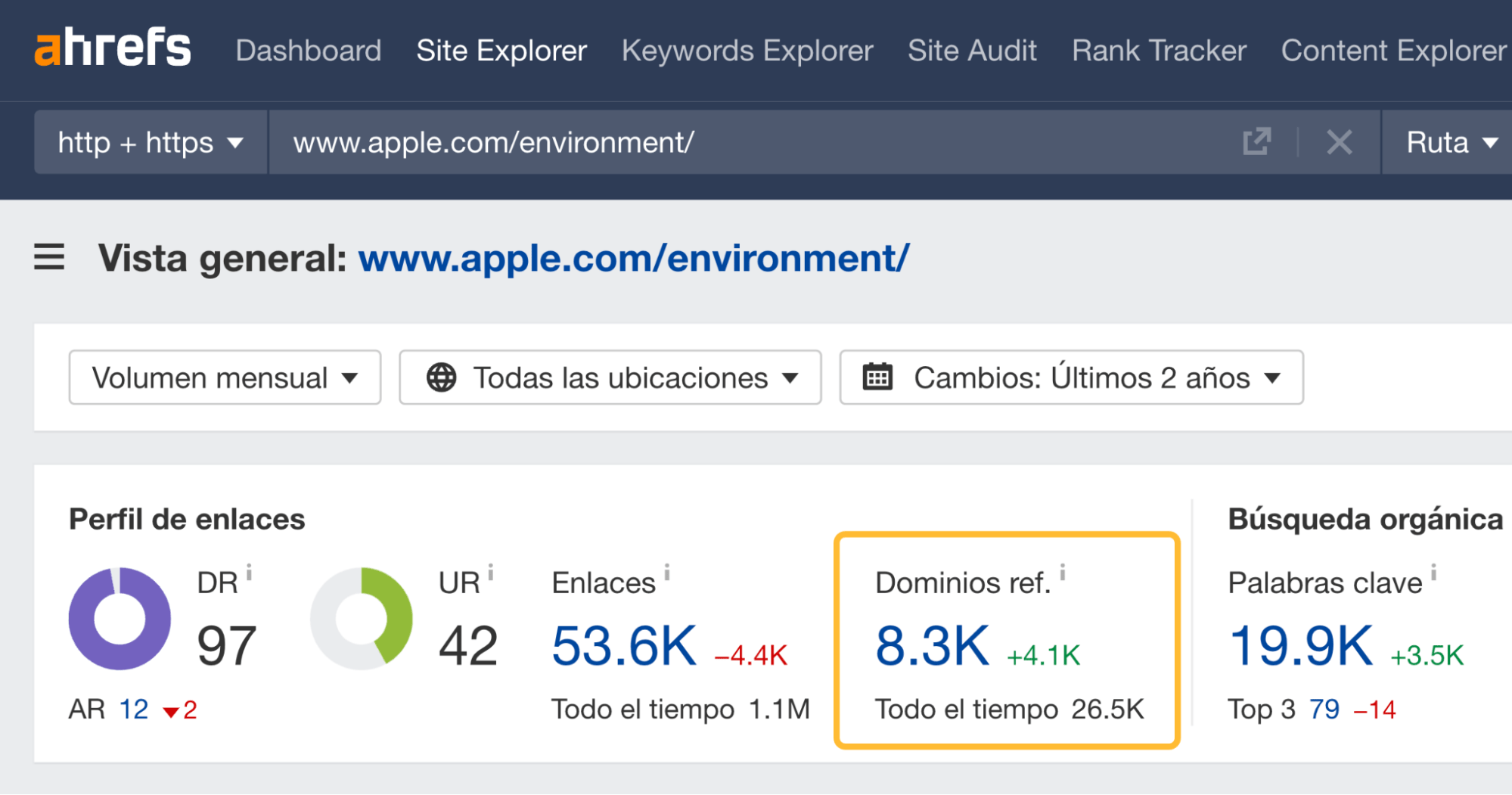Click inside the URL input field
Screen dimensions: 1512x795
click(x=681, y=142)
